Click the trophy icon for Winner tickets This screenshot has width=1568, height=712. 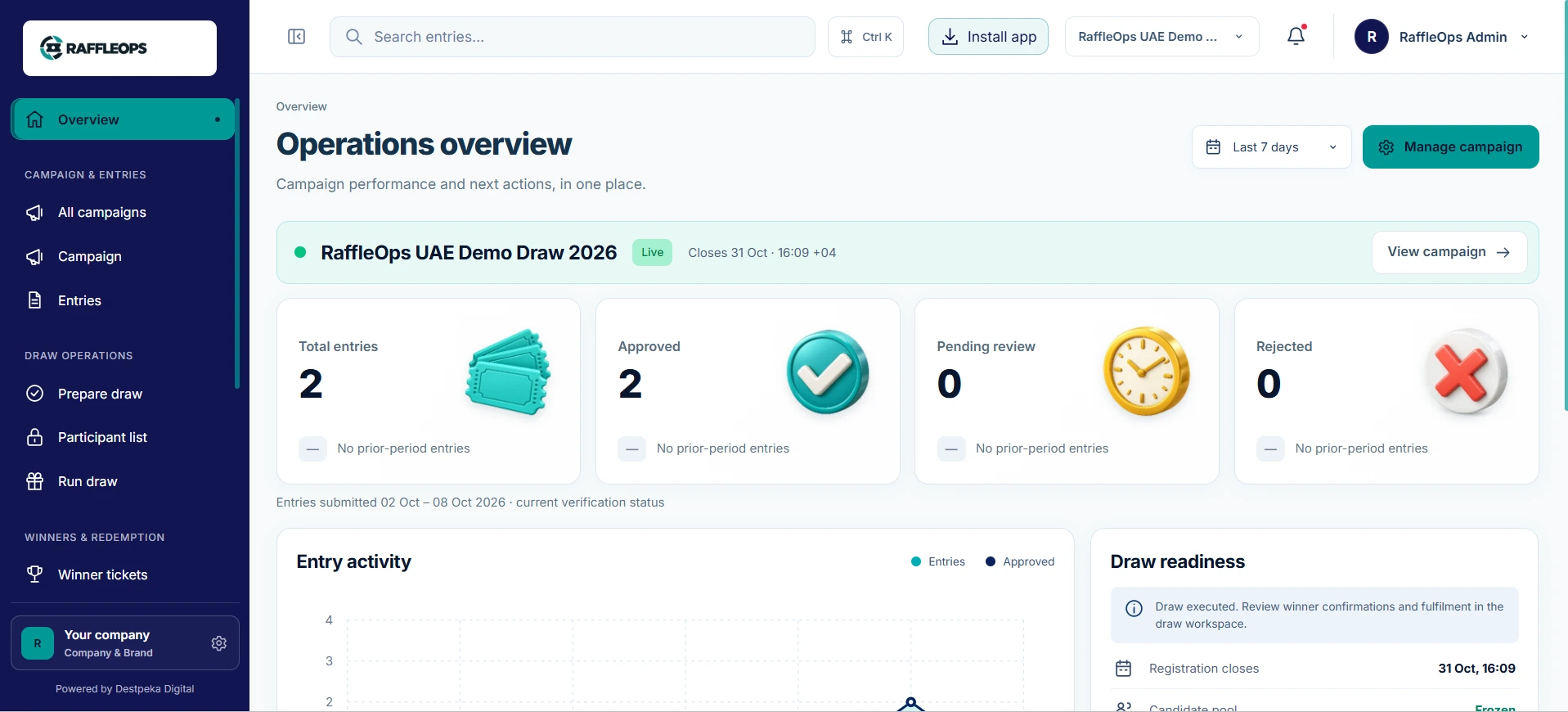tap(34, 575)
